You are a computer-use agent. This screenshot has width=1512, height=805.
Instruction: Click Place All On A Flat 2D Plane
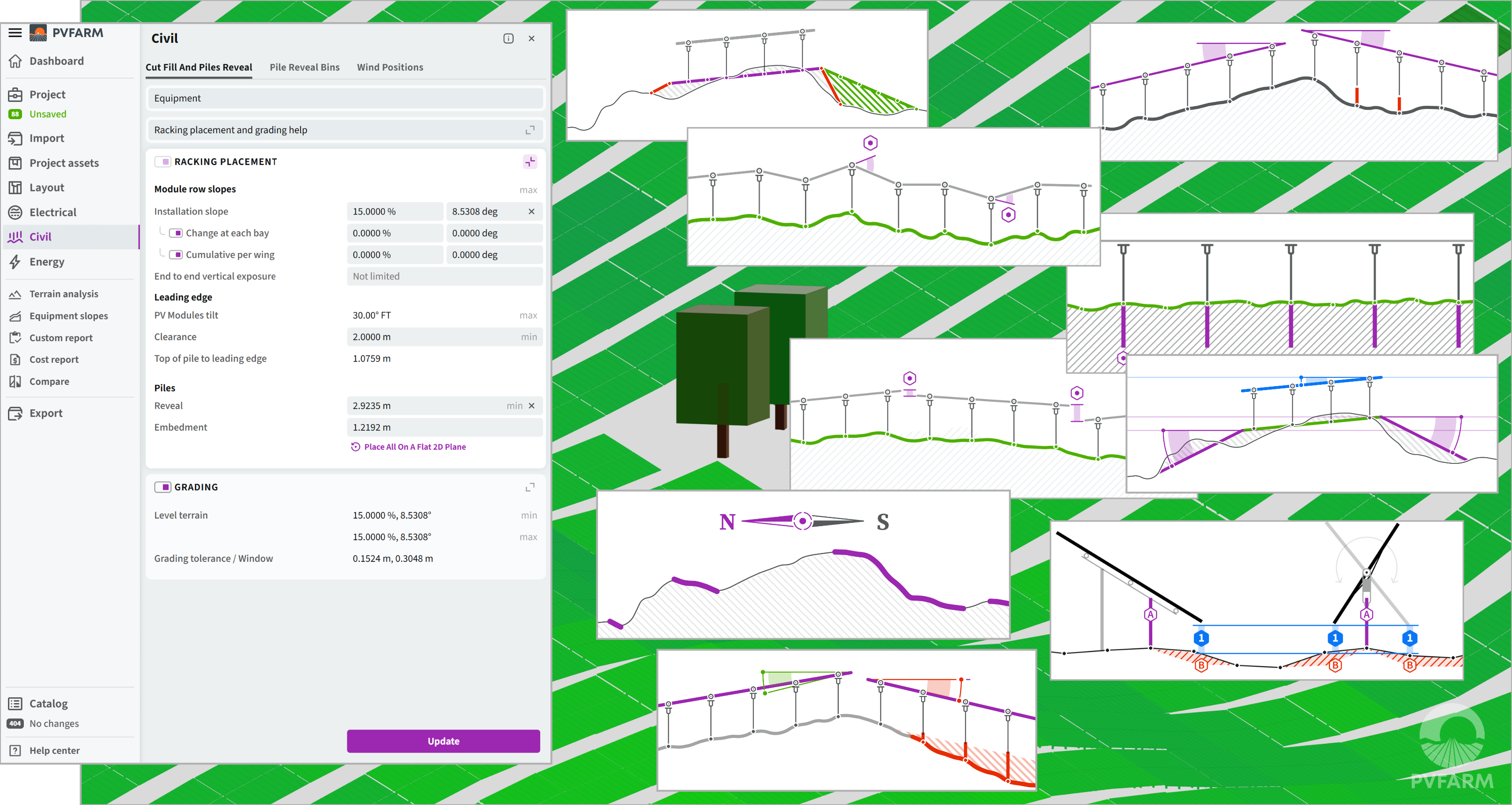(x=414, y=447)
